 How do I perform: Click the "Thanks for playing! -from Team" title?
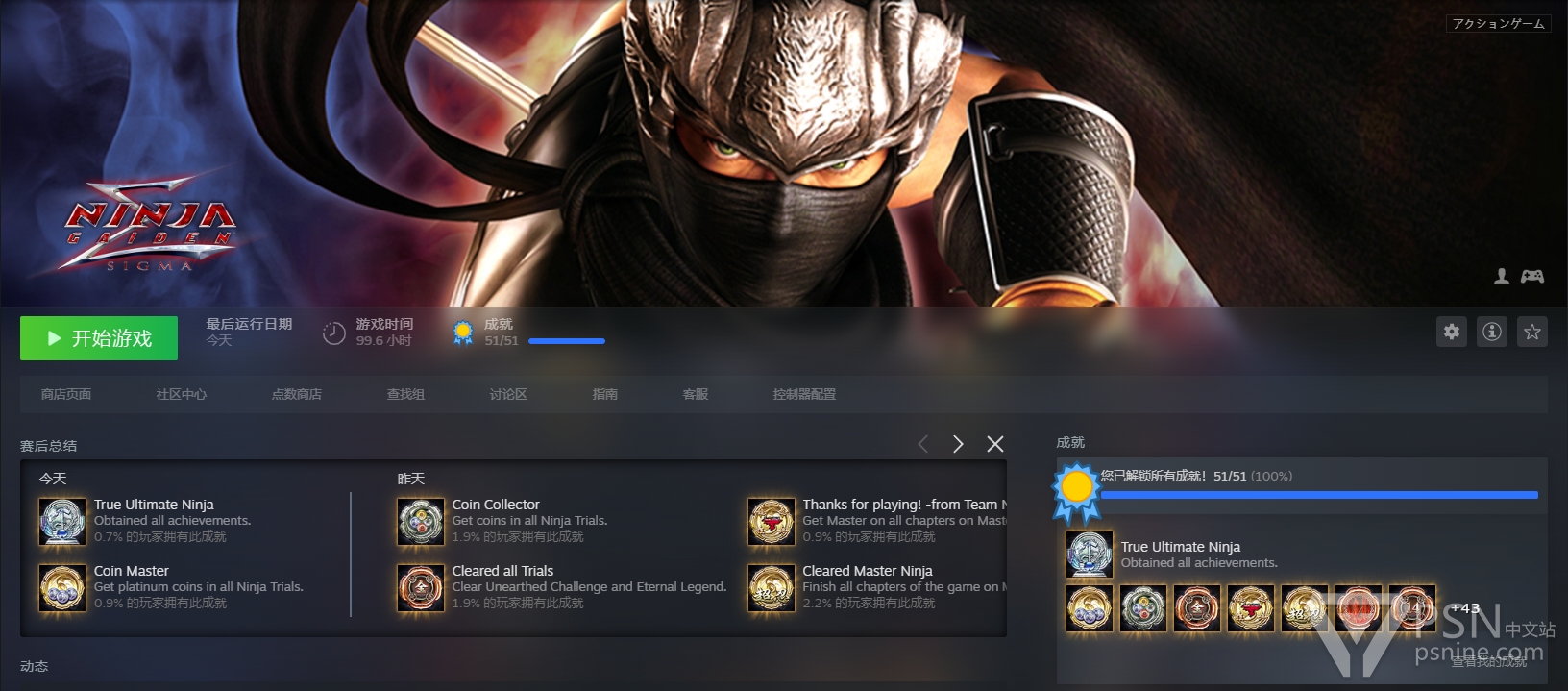pos(904,505)
